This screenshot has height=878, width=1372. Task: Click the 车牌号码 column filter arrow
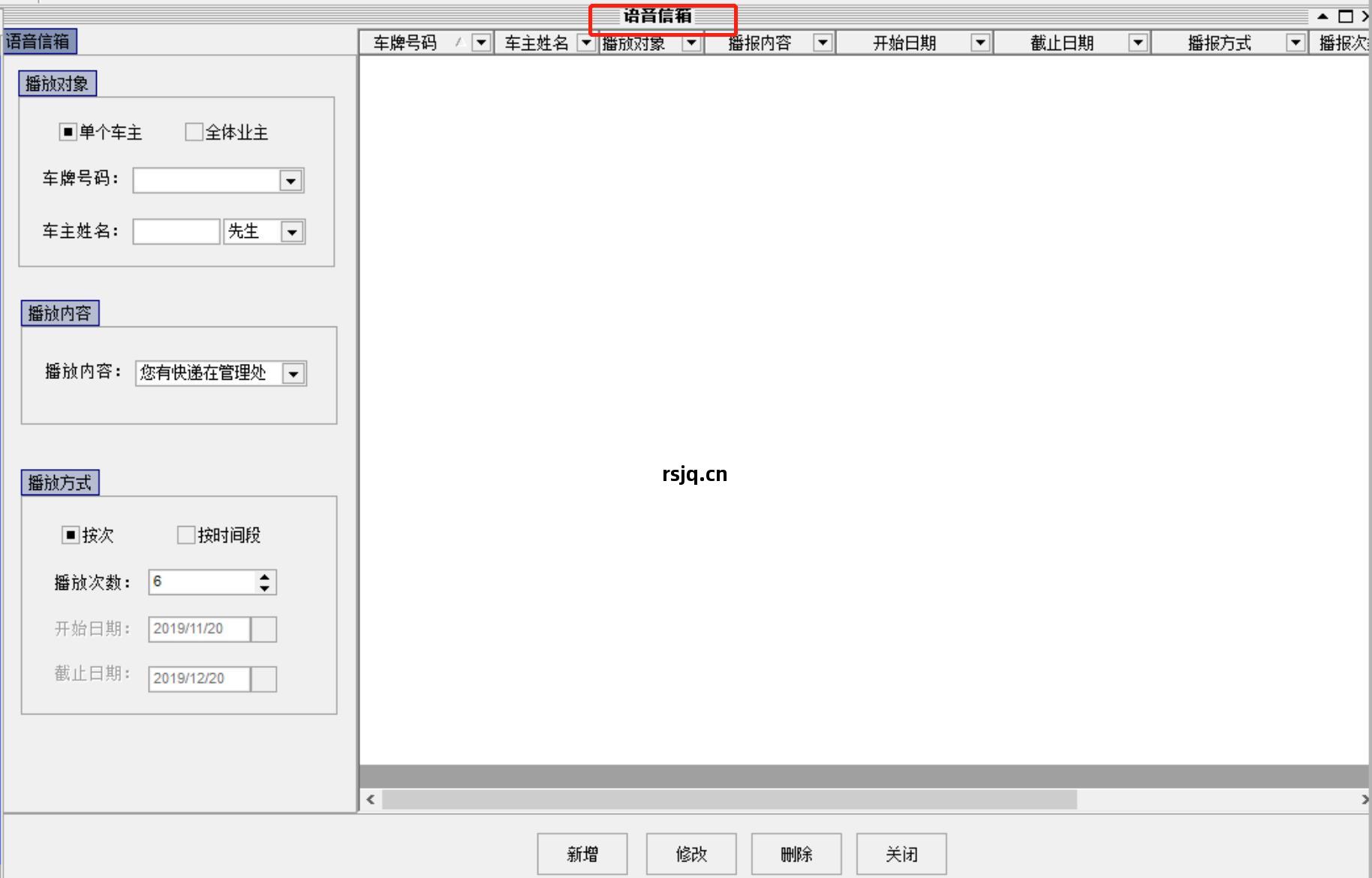click(480, 43)
